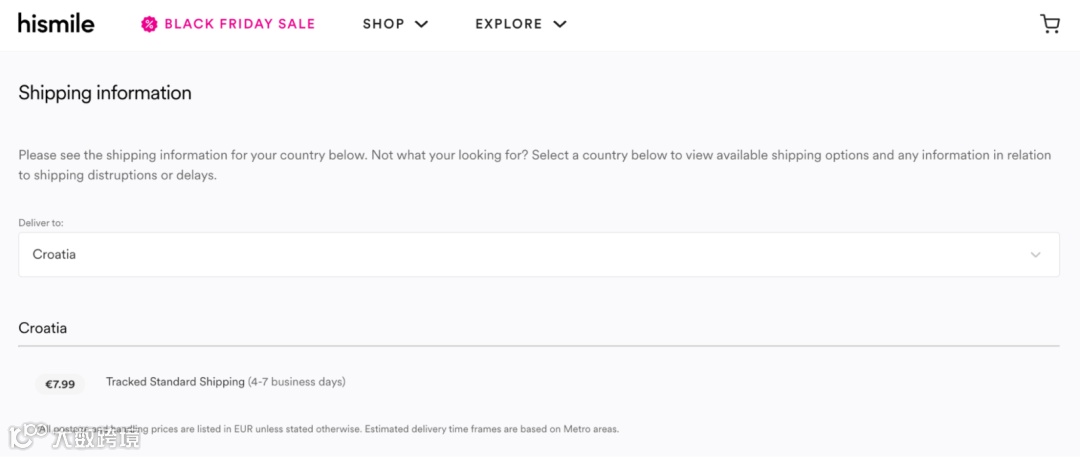Select the Tracked Standard Shipping text
This screenshot has width=1080, height=457.
click(x=175, y=382)
